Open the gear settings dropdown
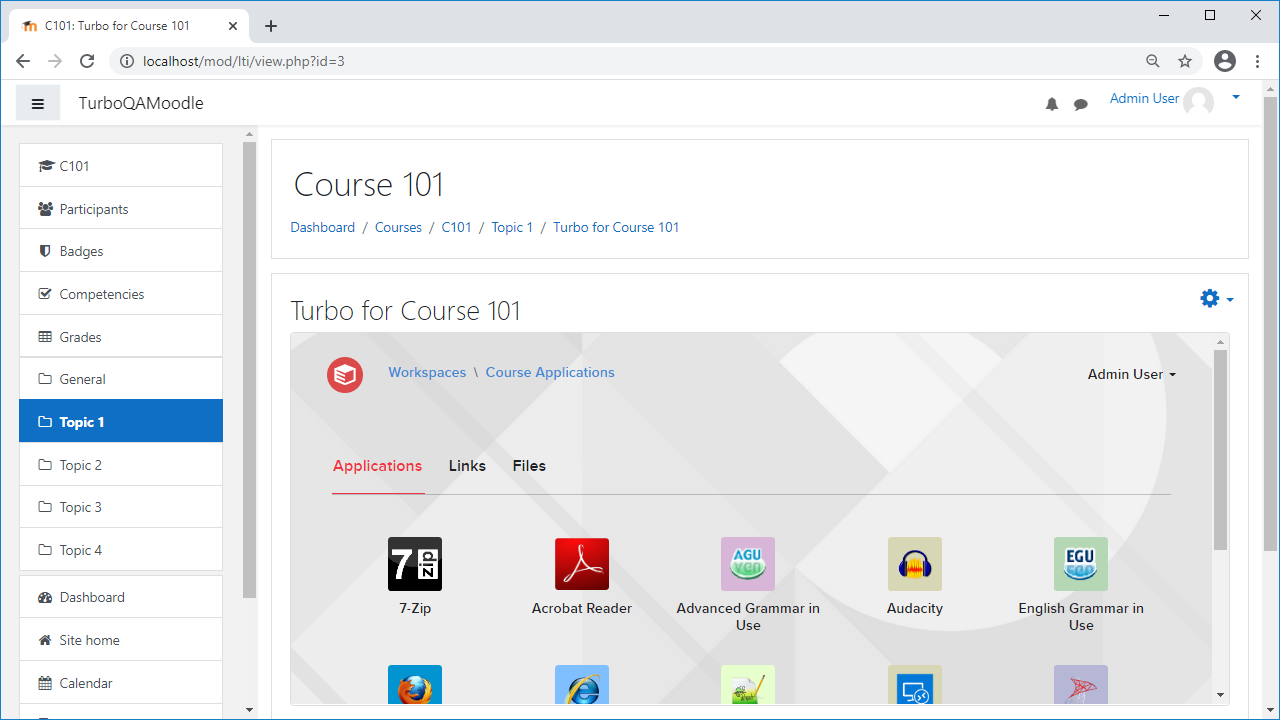The image size is (1280, 720). (x=1209, y=297)
